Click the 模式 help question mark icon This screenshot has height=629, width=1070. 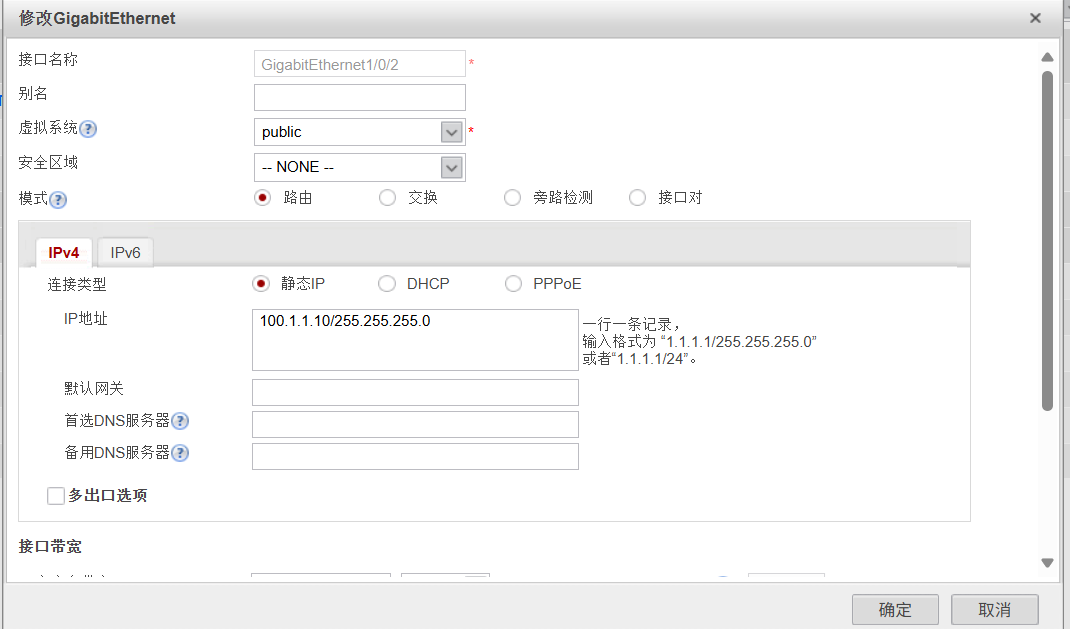[59, 199]
